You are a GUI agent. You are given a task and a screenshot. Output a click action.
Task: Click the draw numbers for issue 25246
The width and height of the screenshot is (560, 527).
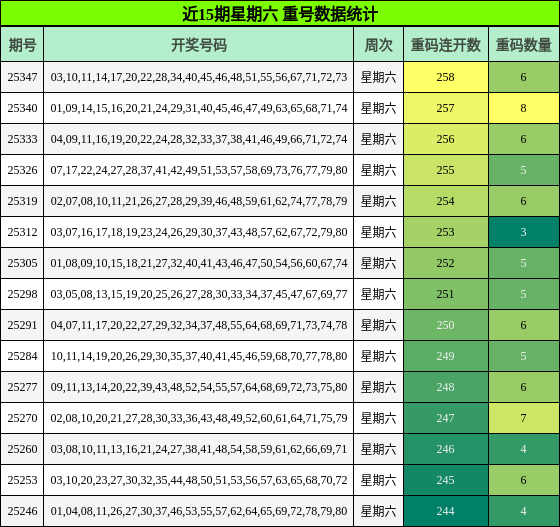point(199,511)
